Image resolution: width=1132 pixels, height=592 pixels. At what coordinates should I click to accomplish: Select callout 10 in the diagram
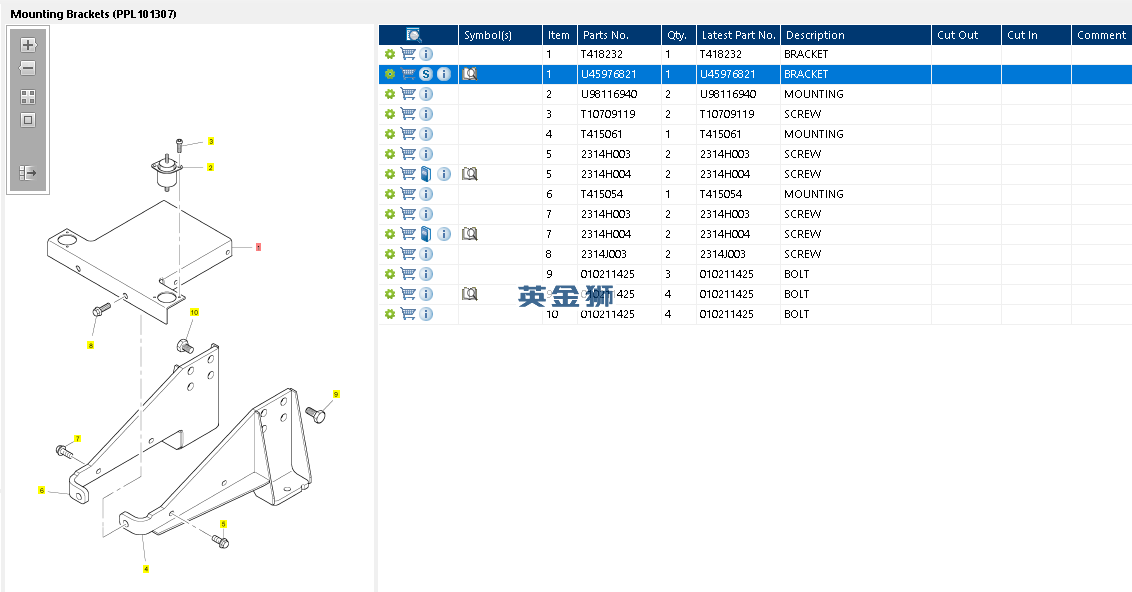[194, 313]
